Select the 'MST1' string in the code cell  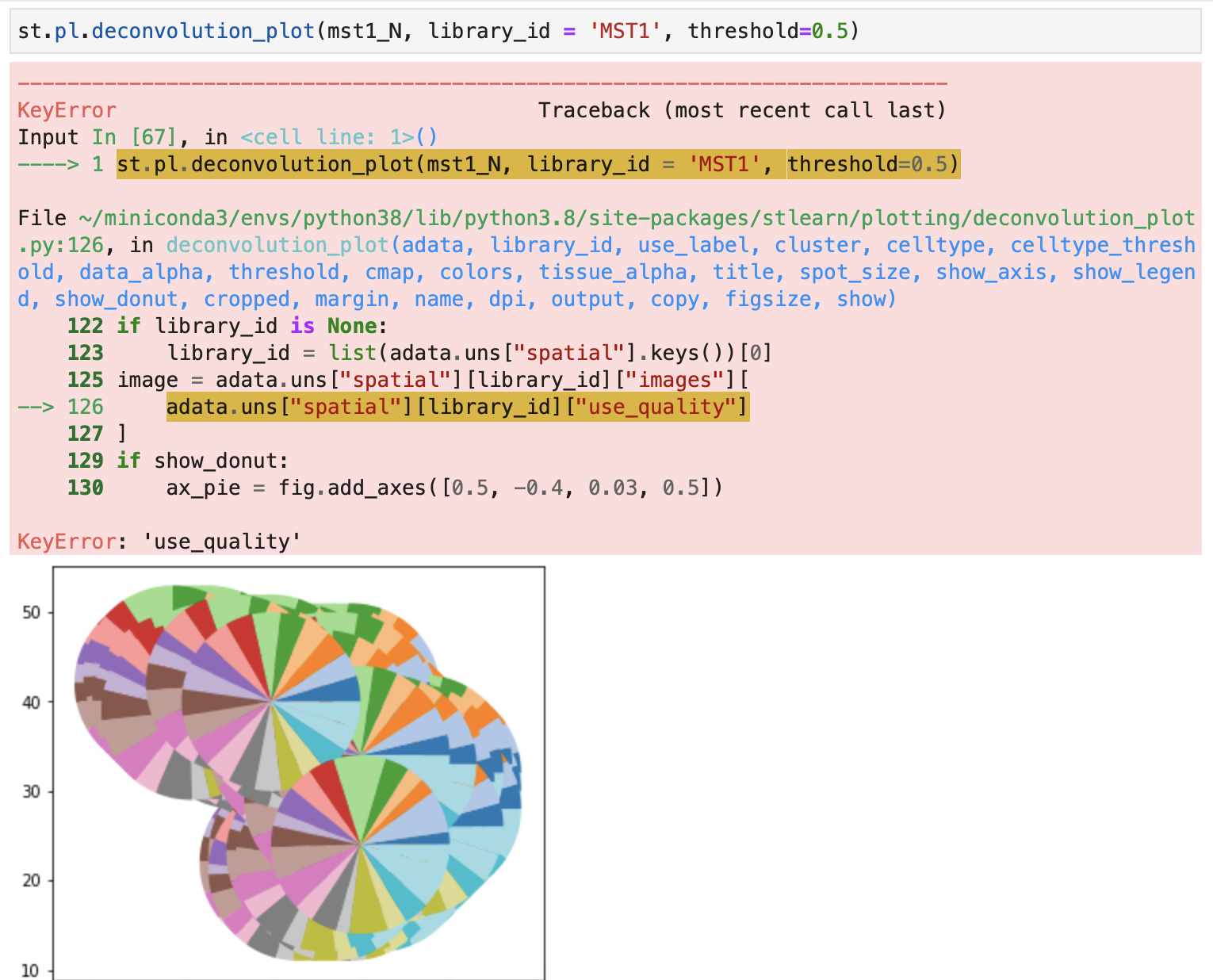625,30
